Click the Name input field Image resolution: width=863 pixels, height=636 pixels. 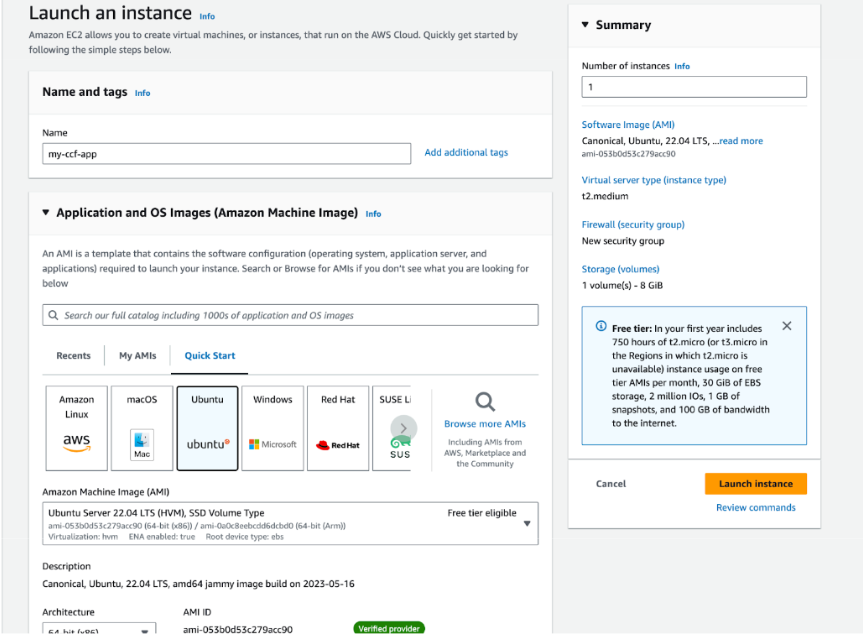pyautogui.click(x=226, y=153)
